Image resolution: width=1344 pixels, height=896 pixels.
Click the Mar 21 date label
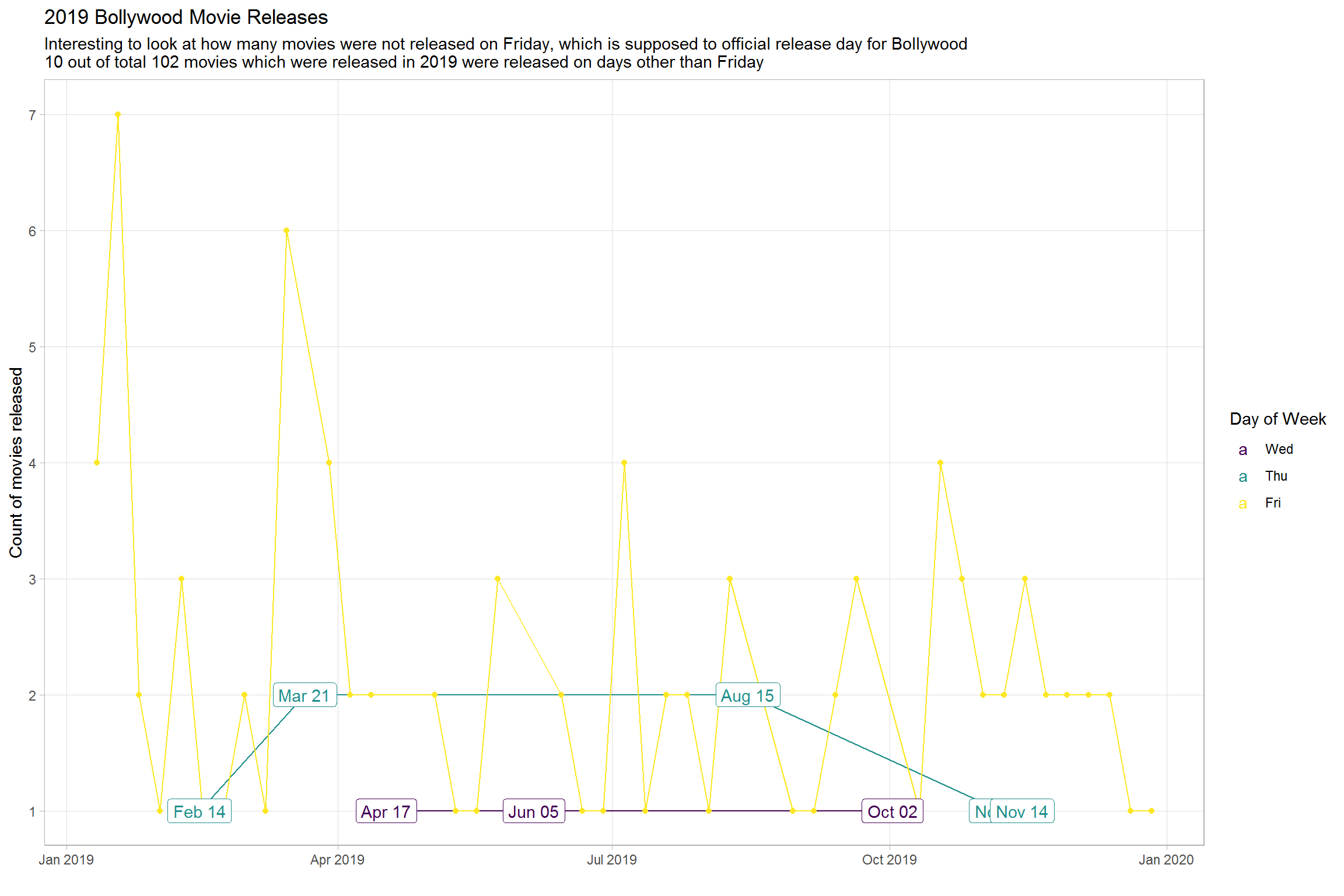(x=304, y=695)
